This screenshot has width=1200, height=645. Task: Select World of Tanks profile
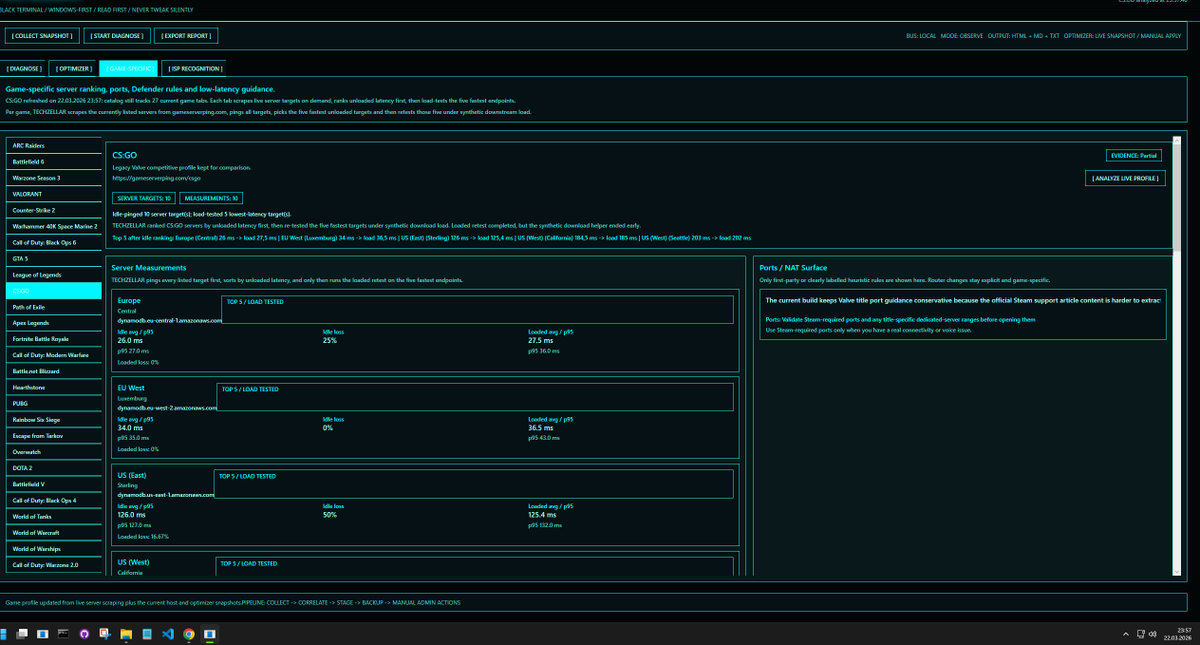pos(54,517)
